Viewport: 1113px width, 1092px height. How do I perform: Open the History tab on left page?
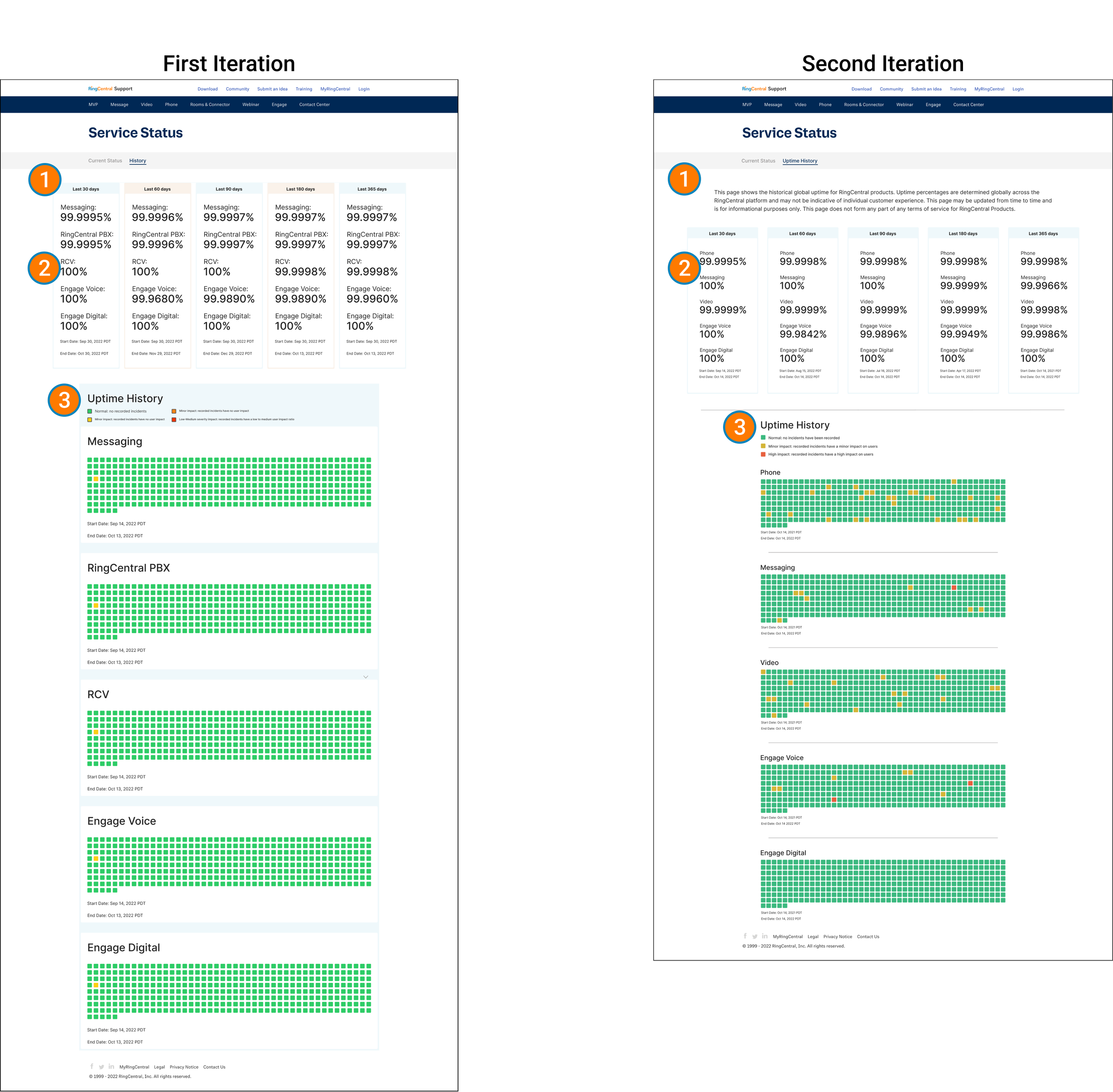(x=138, y=161)
